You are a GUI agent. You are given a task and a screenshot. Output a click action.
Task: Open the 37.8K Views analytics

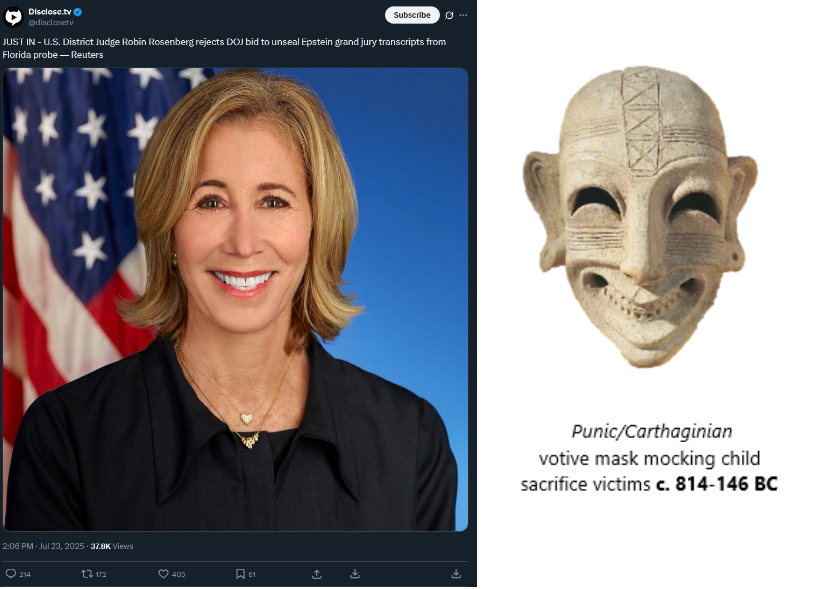(112, 546)
